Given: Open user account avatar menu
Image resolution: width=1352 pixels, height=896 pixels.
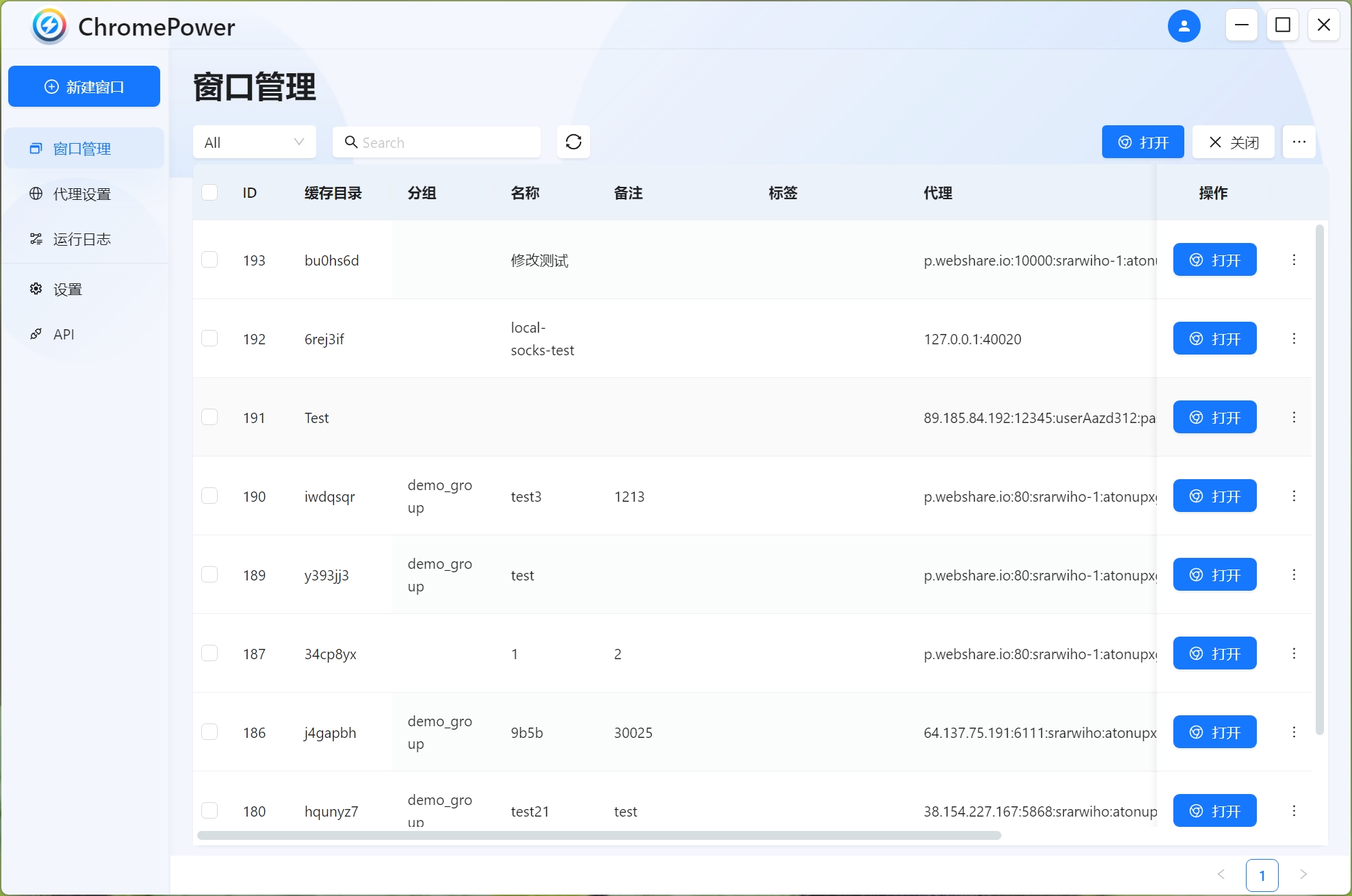Looking at the screenshot, I should pos(1184,26).
